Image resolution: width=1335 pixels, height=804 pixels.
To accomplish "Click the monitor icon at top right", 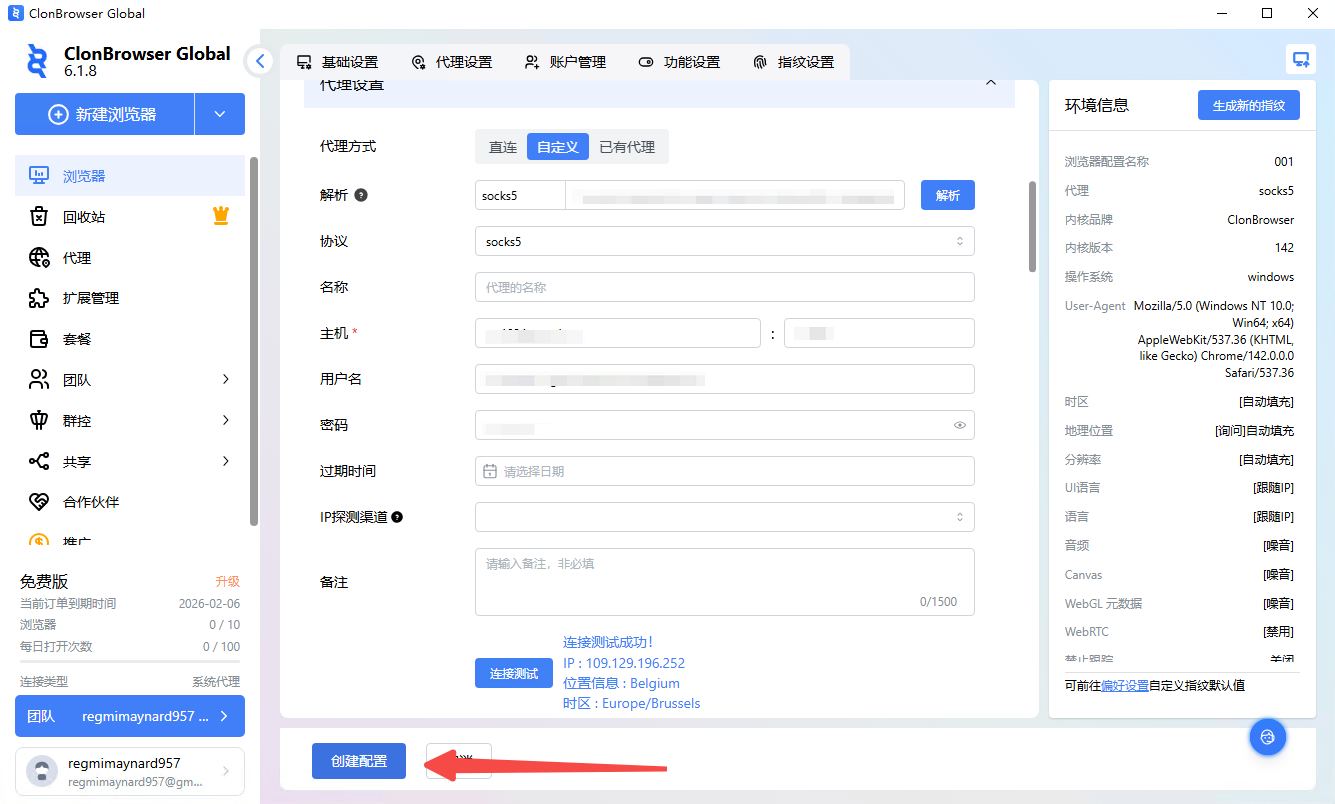I will pyautogui.click(x=1300, y=59).
